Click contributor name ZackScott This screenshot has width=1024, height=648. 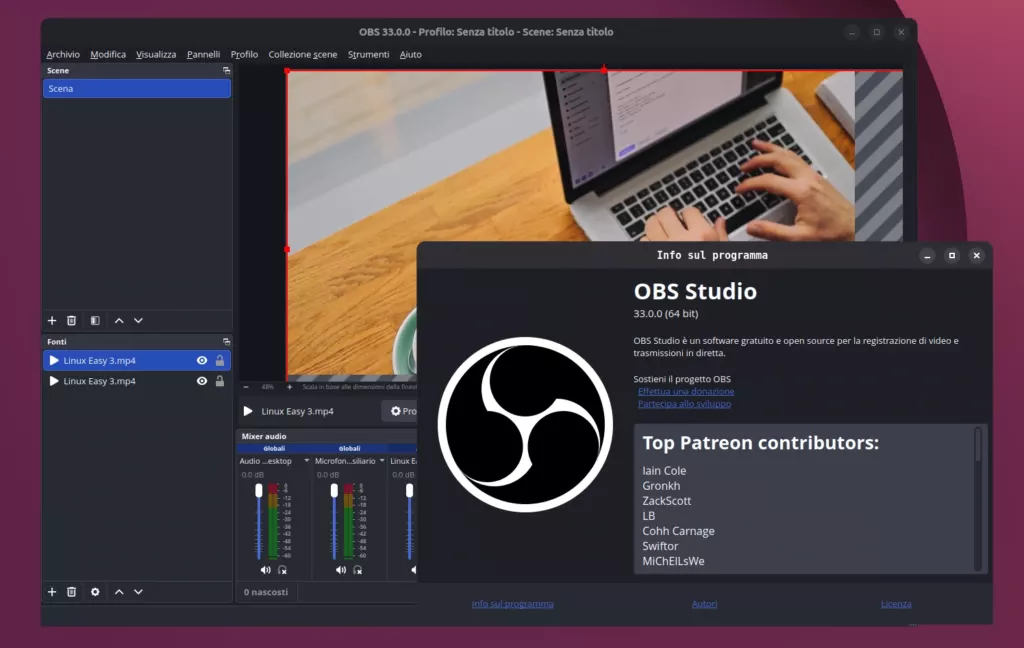click(x=666, y=500)
